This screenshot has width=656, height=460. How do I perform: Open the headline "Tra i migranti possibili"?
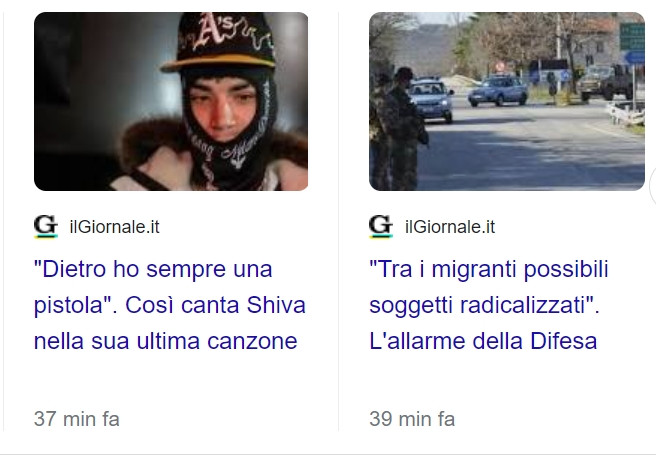pyautogui.click(x=489, y=269)
